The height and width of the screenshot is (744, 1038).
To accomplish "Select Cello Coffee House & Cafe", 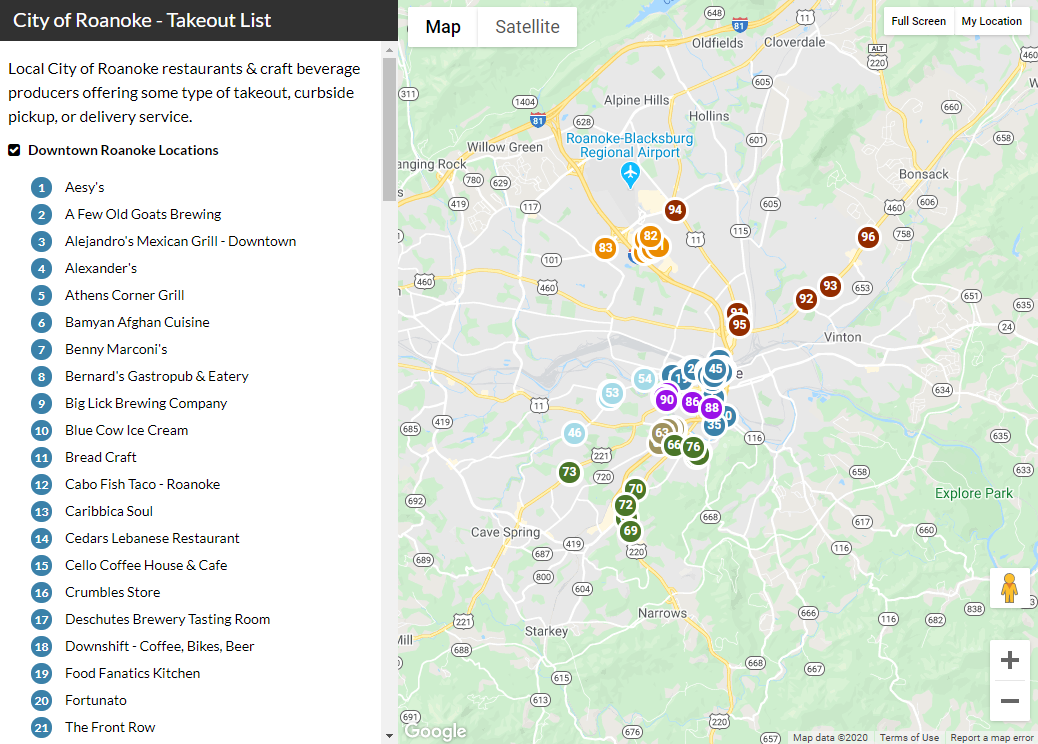I will (146, 565).
